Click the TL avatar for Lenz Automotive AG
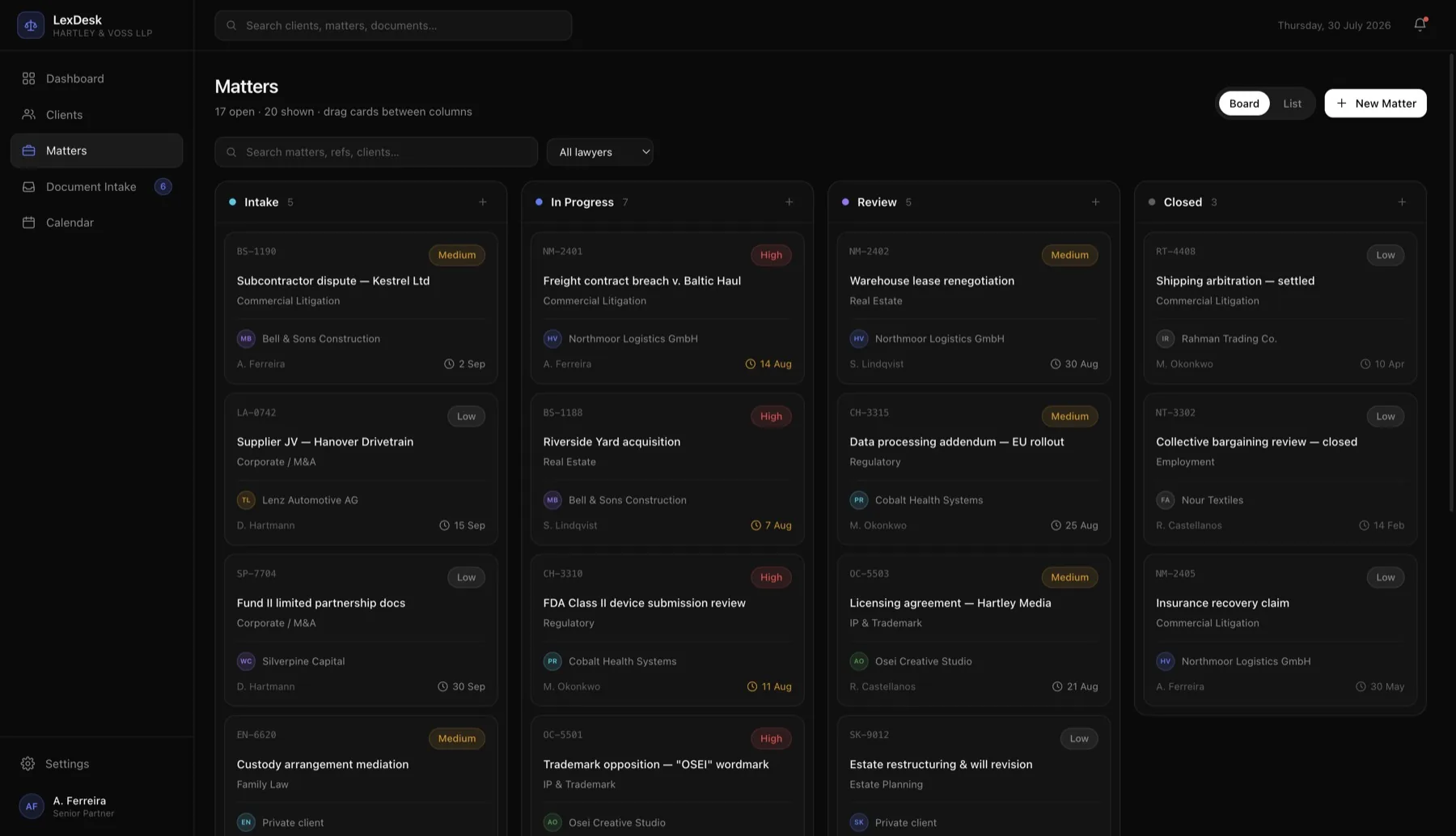 pyautogui.click(x=246, y=500)
